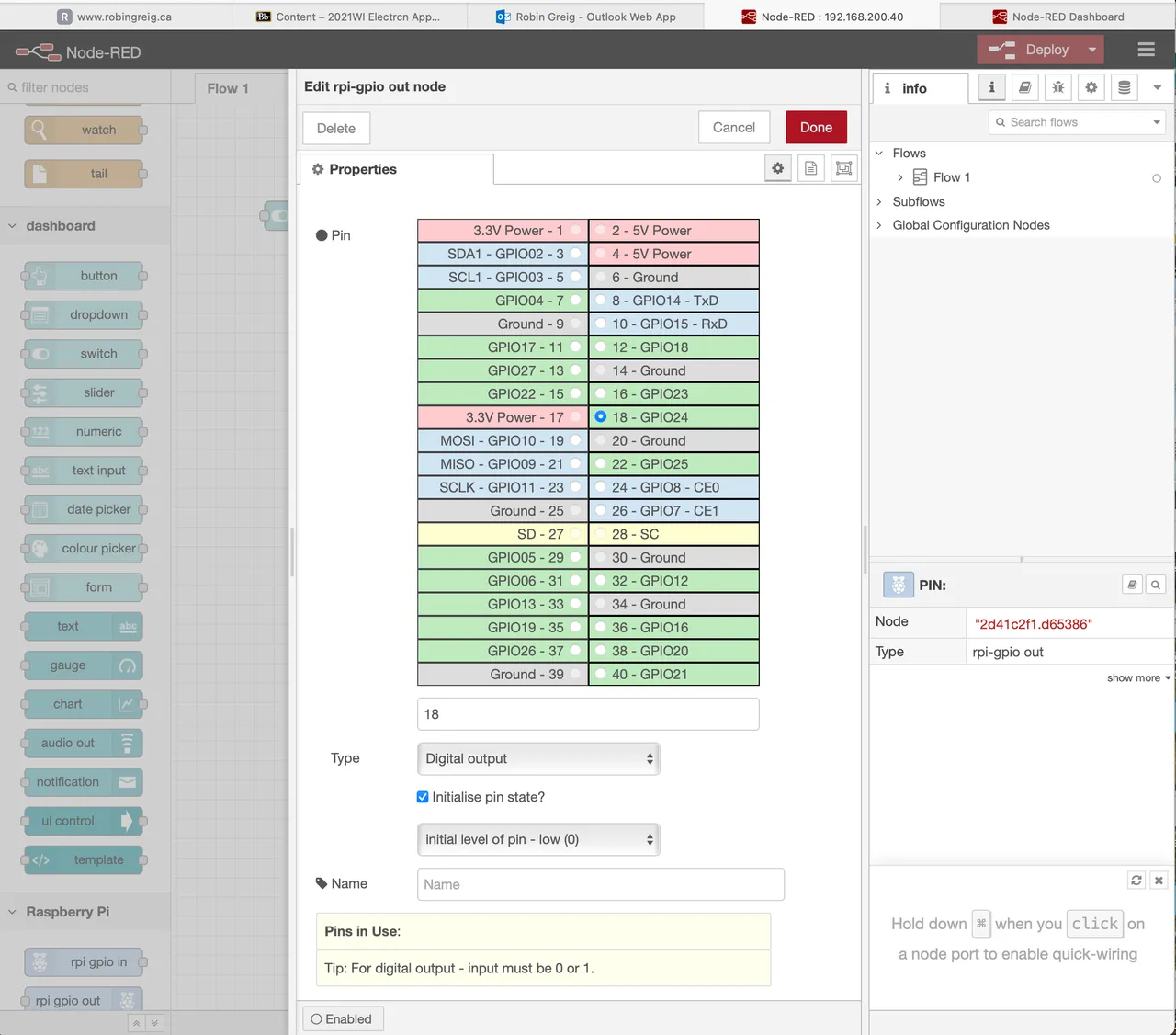Viewport: 1176px width, 1035px height.
Task: Open the sidebar info tab icon
Action: pyautogui.click(x=991, y=87)
